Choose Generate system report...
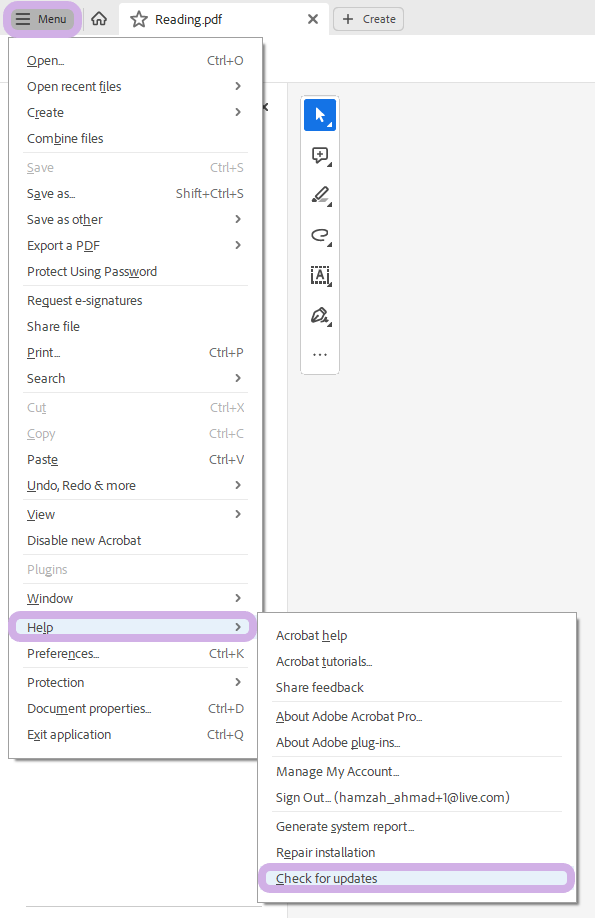The image size is (595, 918). tap(417, 827)
